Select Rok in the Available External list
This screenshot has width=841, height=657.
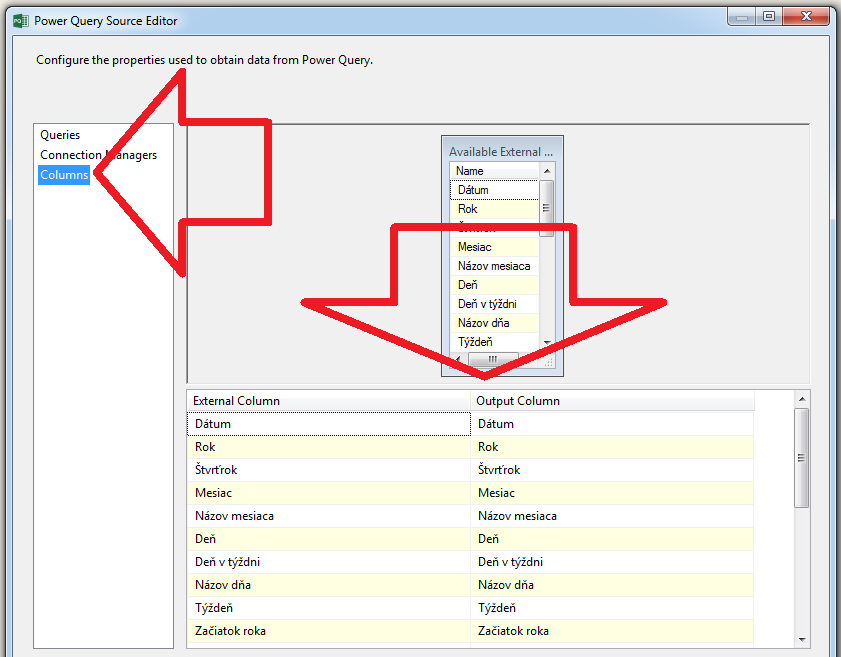494,209
